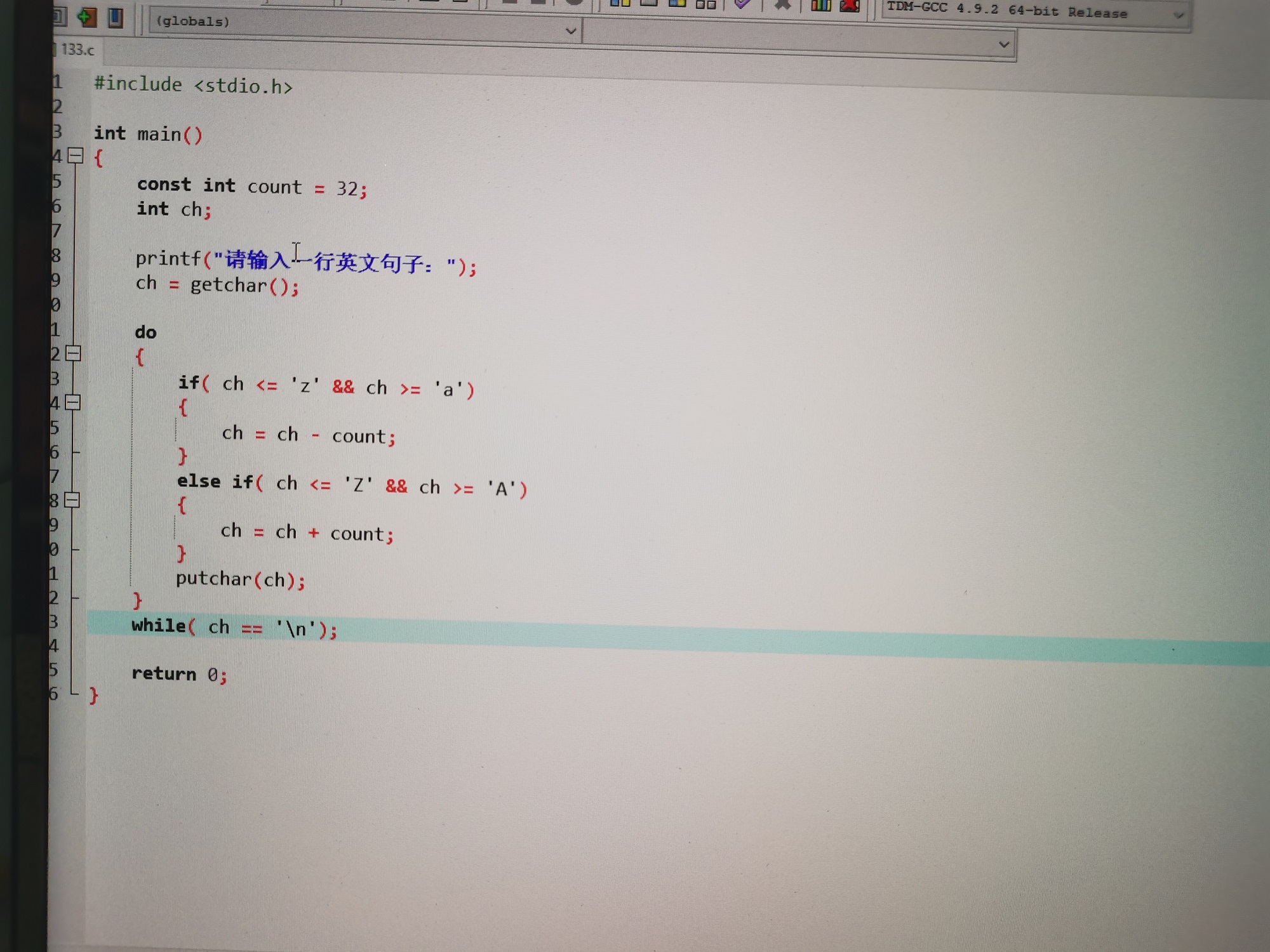Click the lowercase range check if condition line
The image size is (1270, 952).
point(326,386)
